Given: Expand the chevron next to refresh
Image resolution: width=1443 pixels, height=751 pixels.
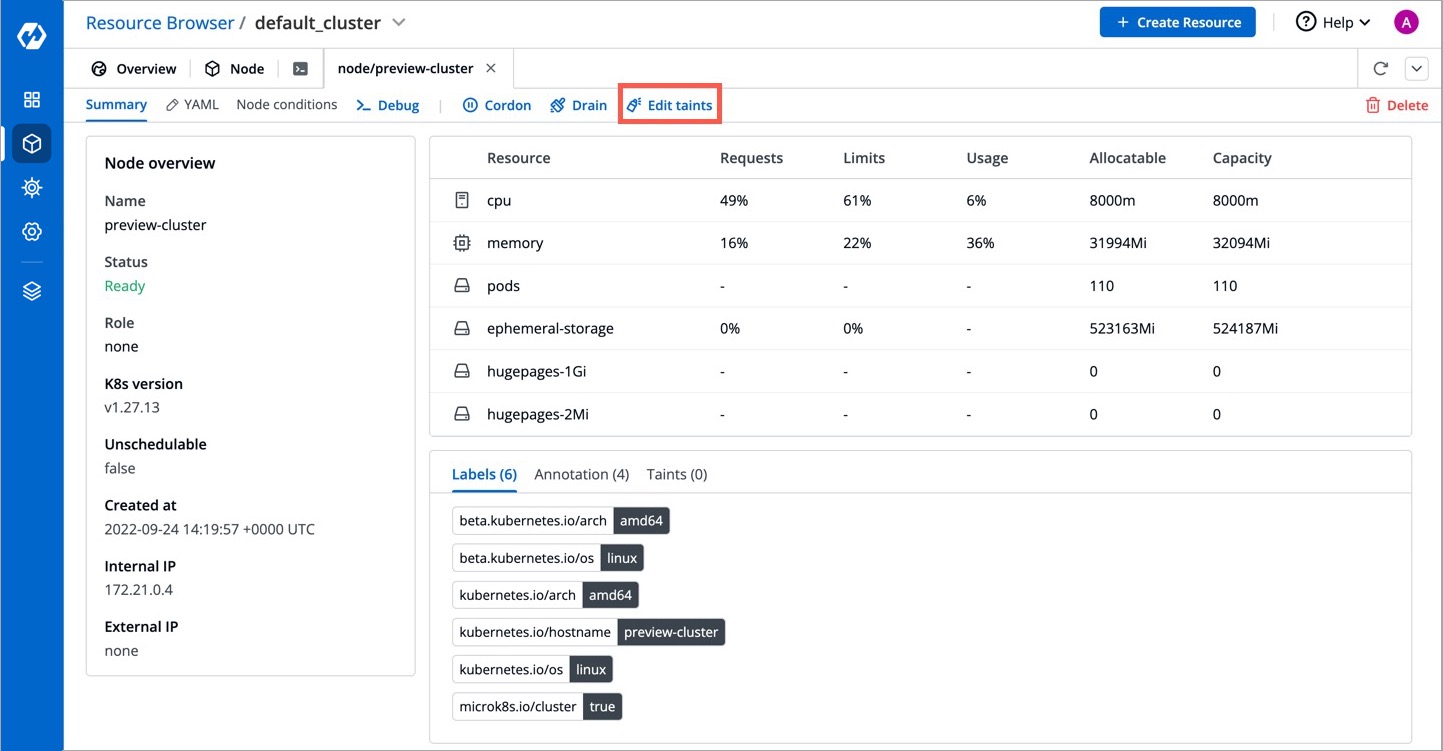Looking at the screenshot, I should [1417, 69].
